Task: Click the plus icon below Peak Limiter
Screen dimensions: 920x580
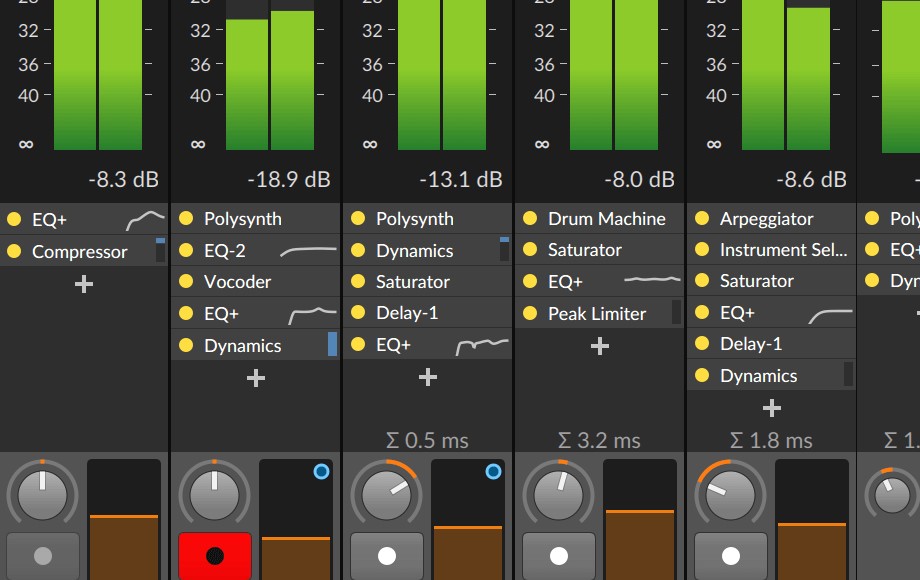Action: (600, 346)
